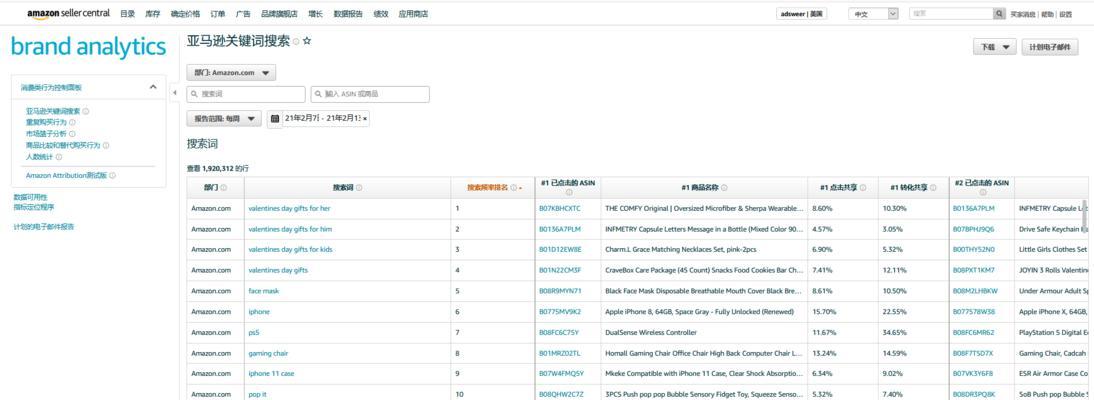Open the 库存 menu
Image resolution: width=1094 pixels, height=400 pixels.
pos(152,14)
